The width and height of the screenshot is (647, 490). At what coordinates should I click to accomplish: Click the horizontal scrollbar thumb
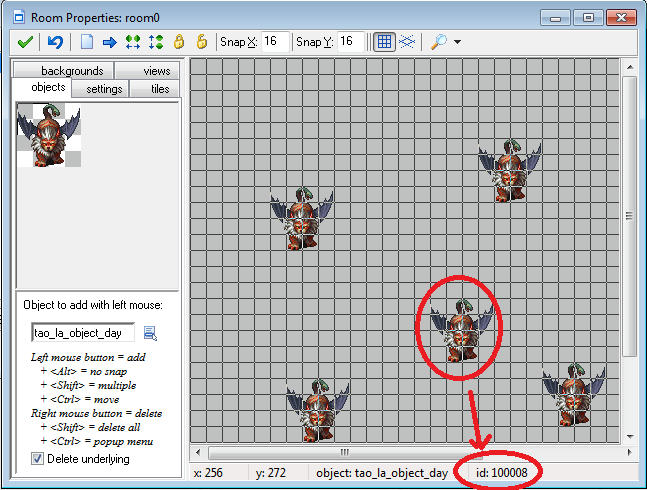point(345,452)
